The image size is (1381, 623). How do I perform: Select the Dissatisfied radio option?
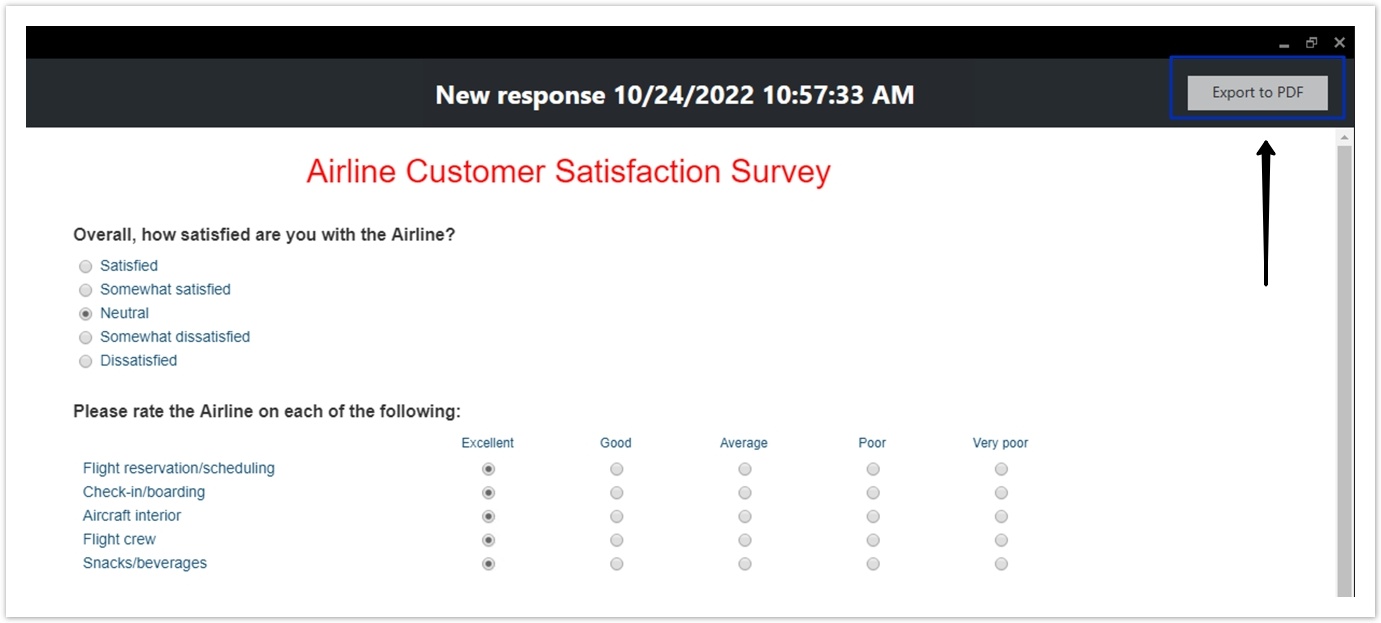pos(86,361)
